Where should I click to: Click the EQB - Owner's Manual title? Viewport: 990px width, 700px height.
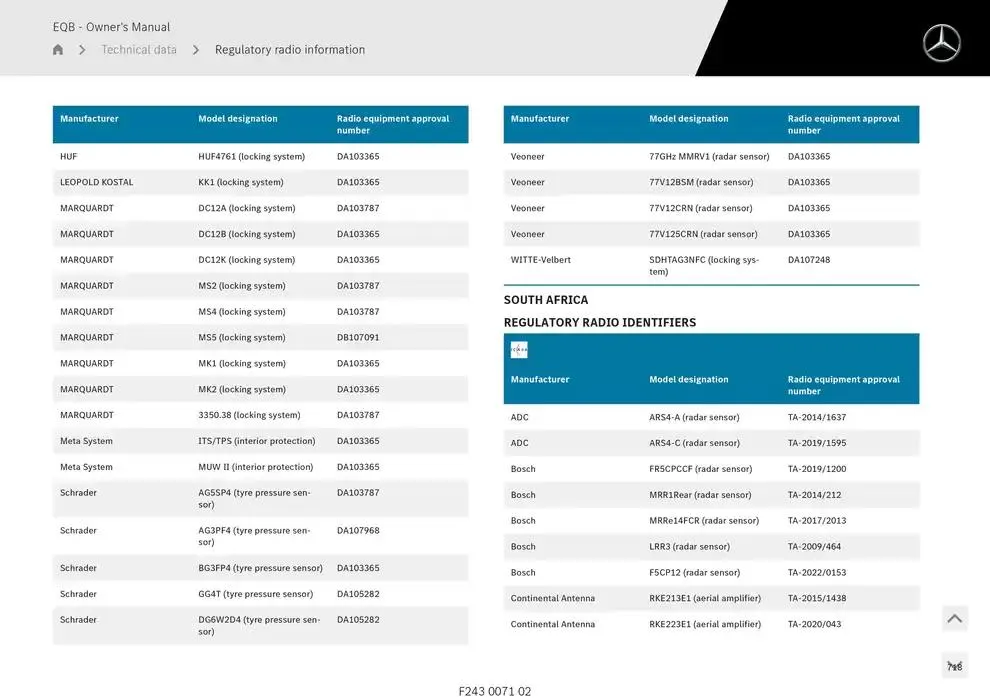pos(111,27)
